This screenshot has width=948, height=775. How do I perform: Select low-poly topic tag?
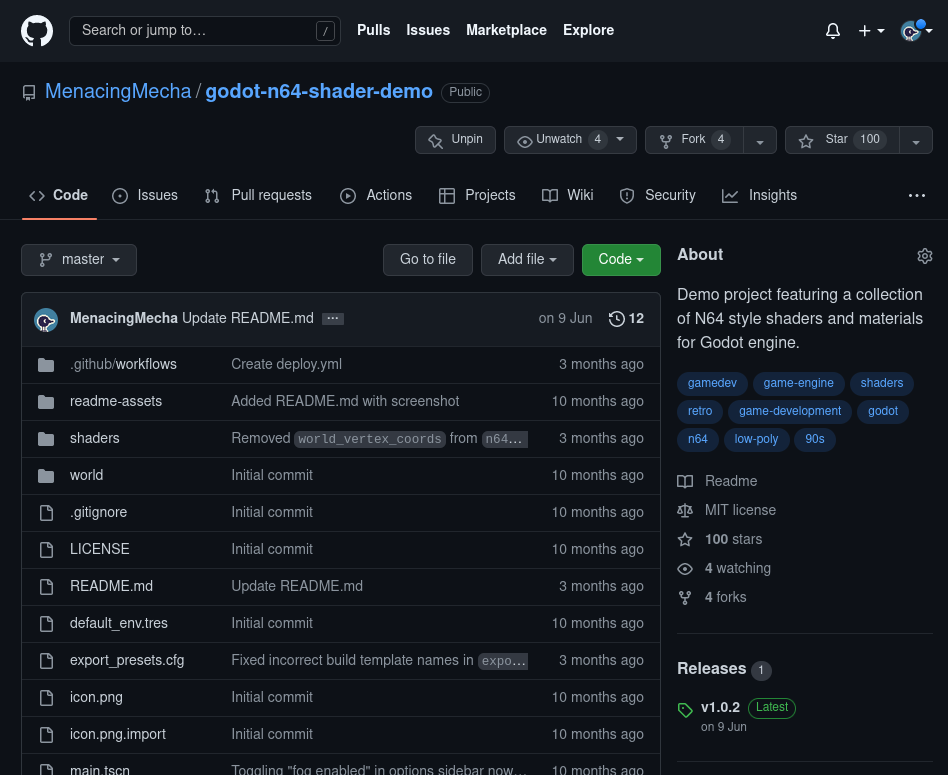click(756, 439)
